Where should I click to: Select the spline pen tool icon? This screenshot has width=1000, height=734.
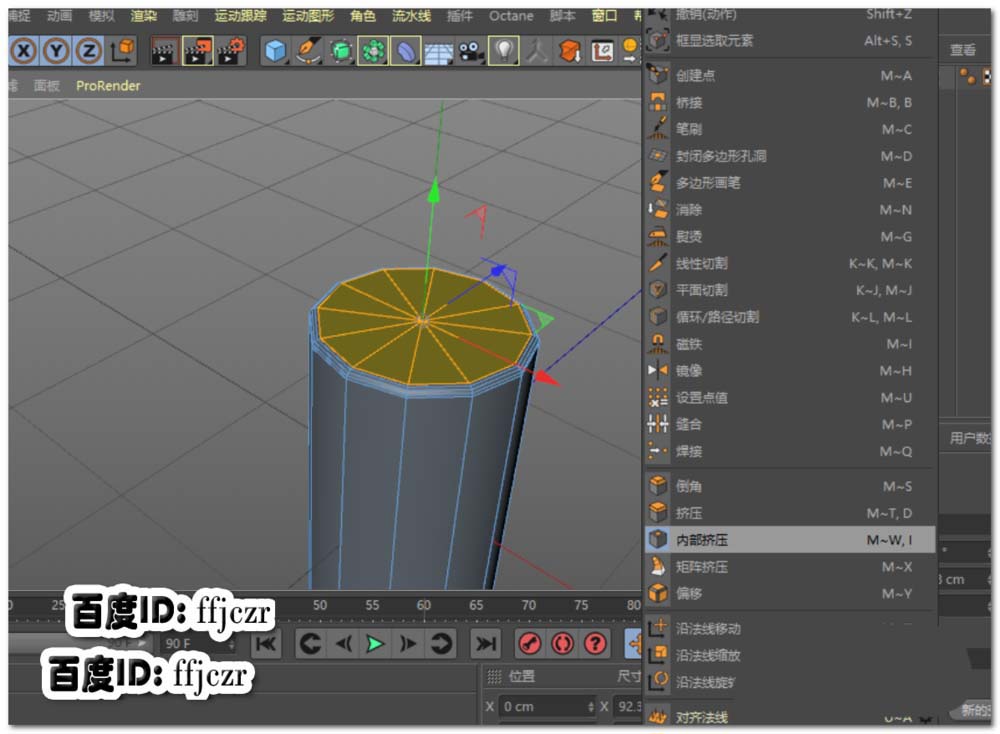coord(309,51)
